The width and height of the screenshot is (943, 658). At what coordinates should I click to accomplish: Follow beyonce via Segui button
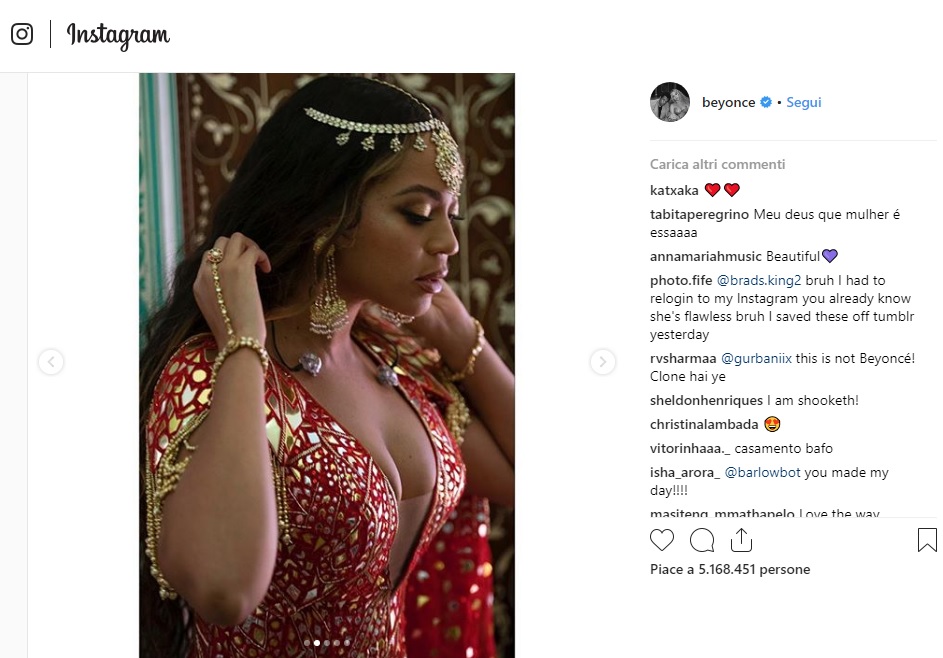803,102
